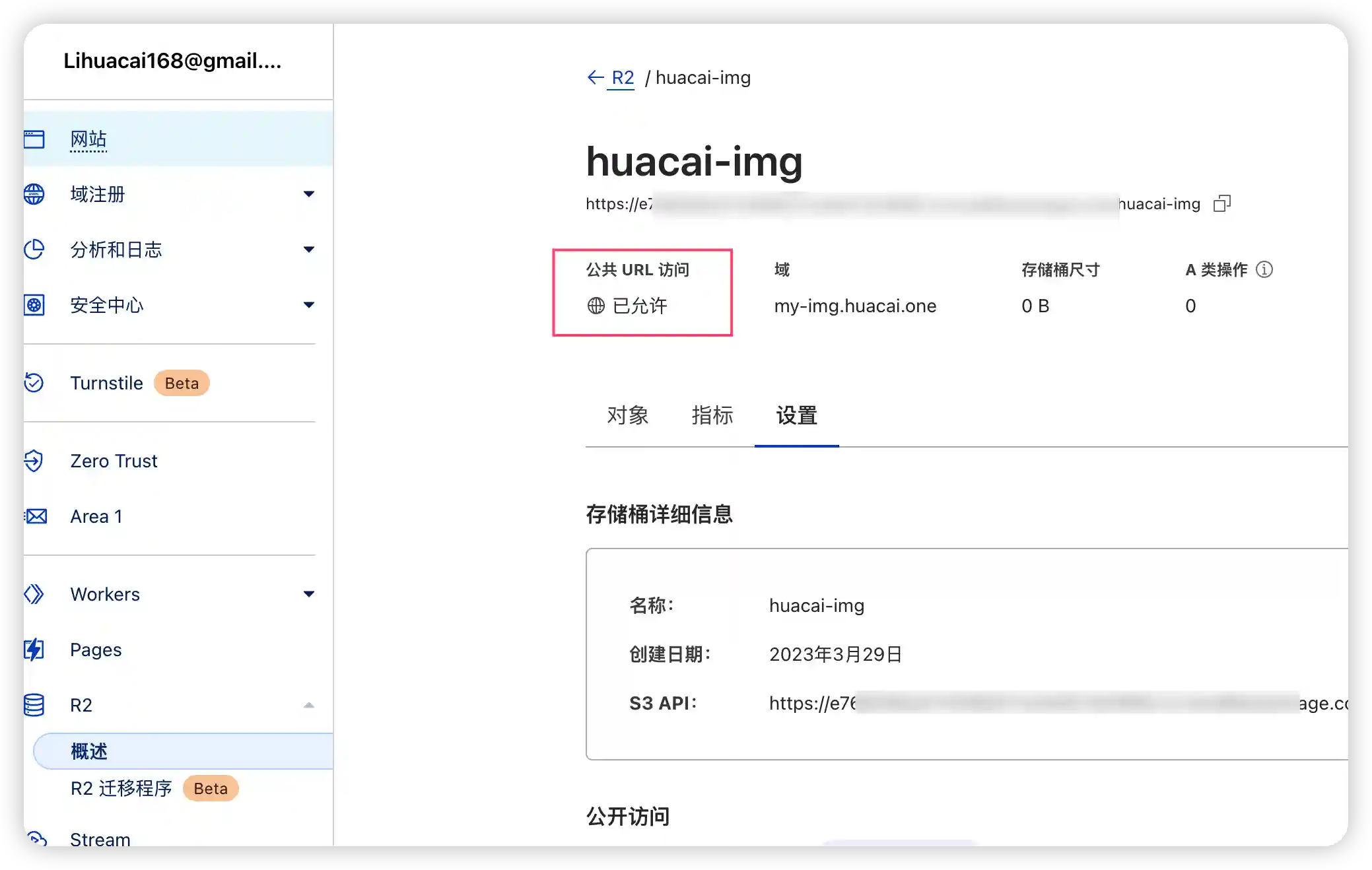
Task: Click the back arrow next to R2 breadcrumb
Action: point(595,77)
